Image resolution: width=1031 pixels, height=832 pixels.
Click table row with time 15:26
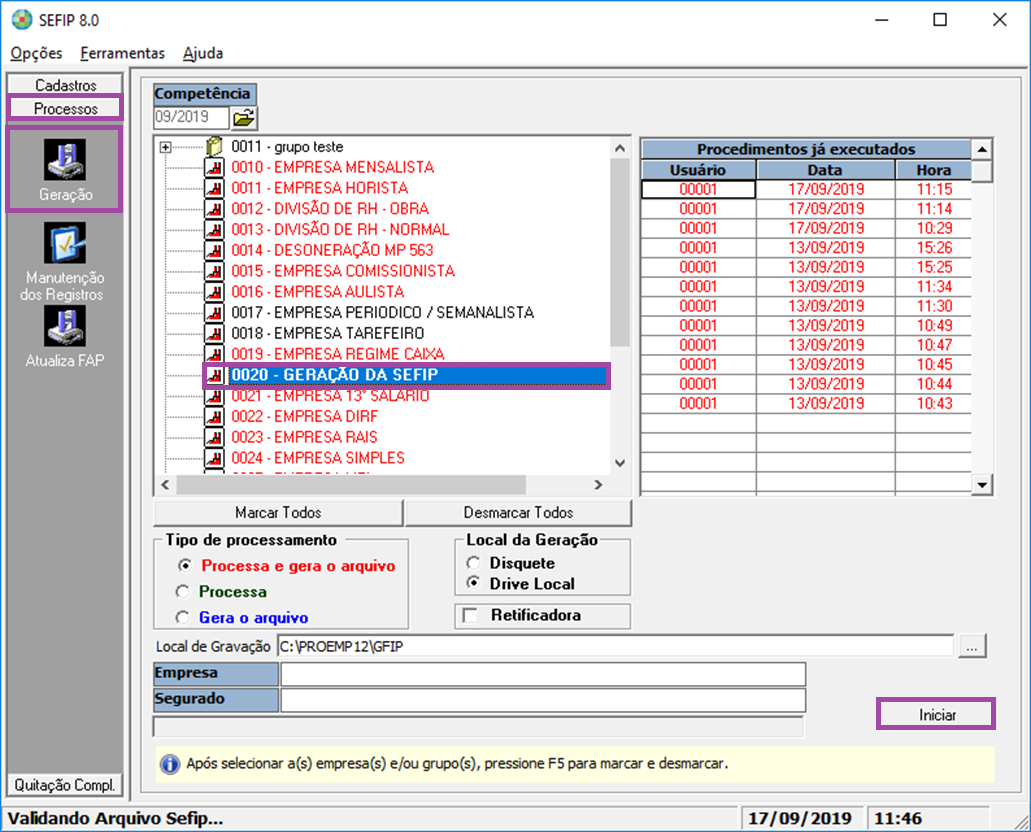click(806, 248)
